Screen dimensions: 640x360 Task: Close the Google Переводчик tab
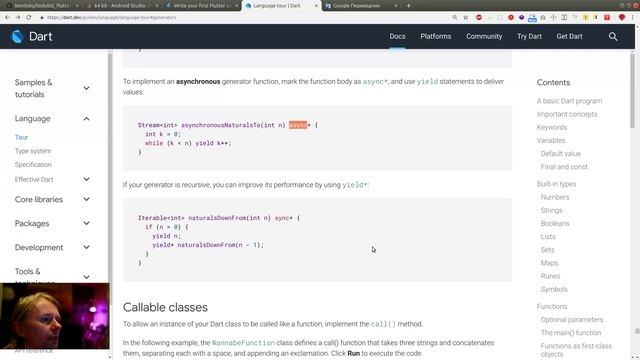[396, 6]
